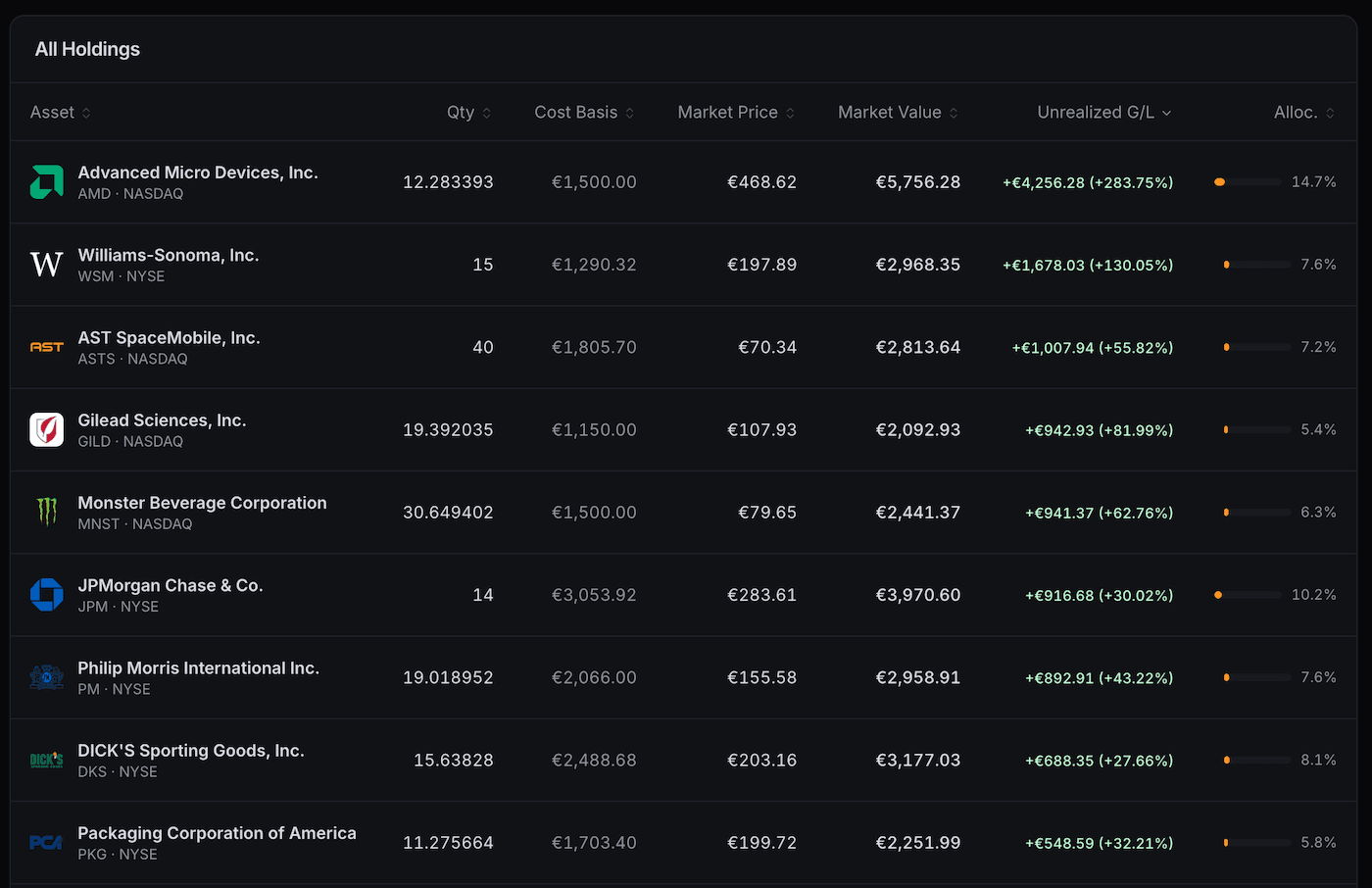Click the JPMorgan Chase octagon logo

[x=46, y=595]
